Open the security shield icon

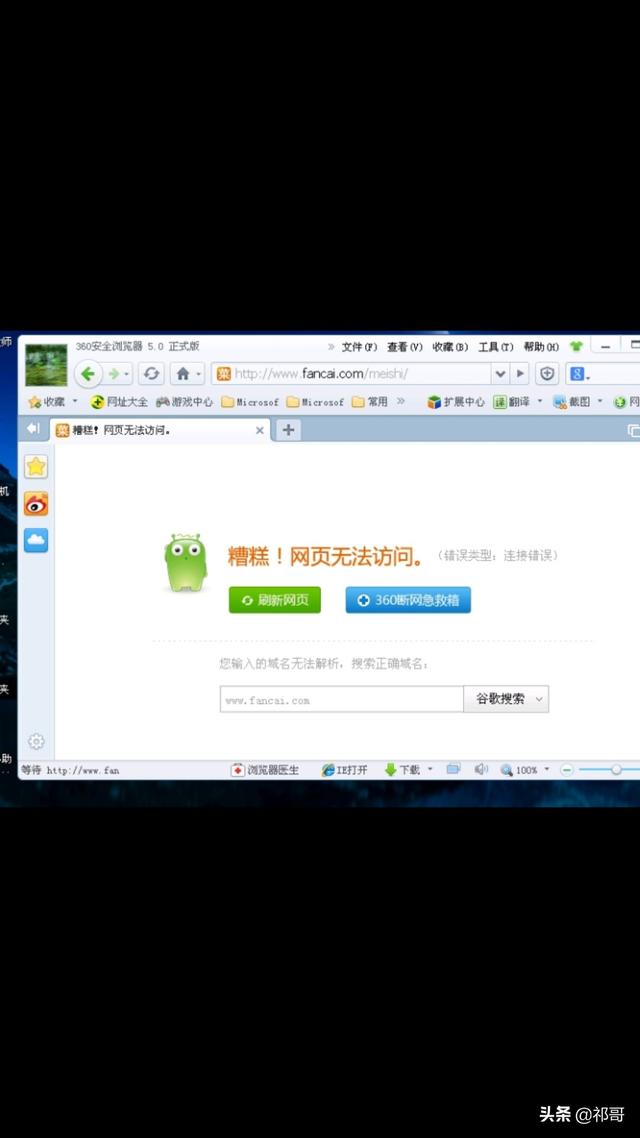(x=547, y=374)
